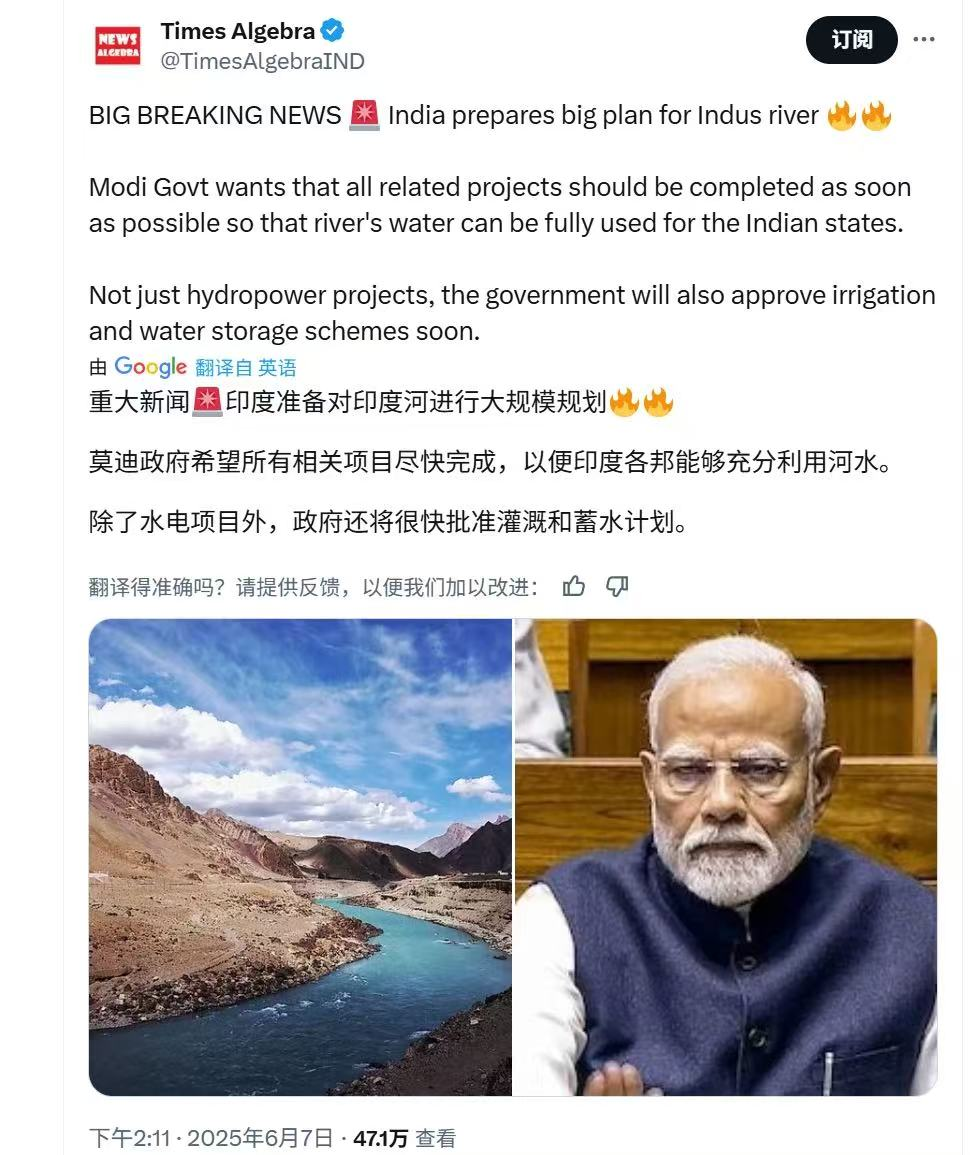977x1155 pixels.
Task: View the 47.1万 查看 view count
Action: [405, 1138]
